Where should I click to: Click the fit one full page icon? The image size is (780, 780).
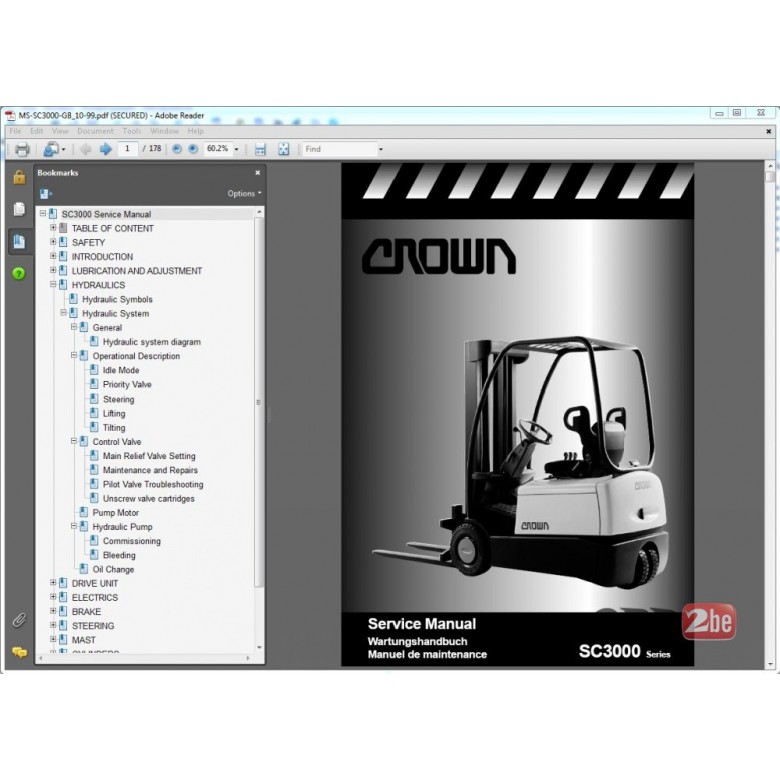[x=284, y=149]
